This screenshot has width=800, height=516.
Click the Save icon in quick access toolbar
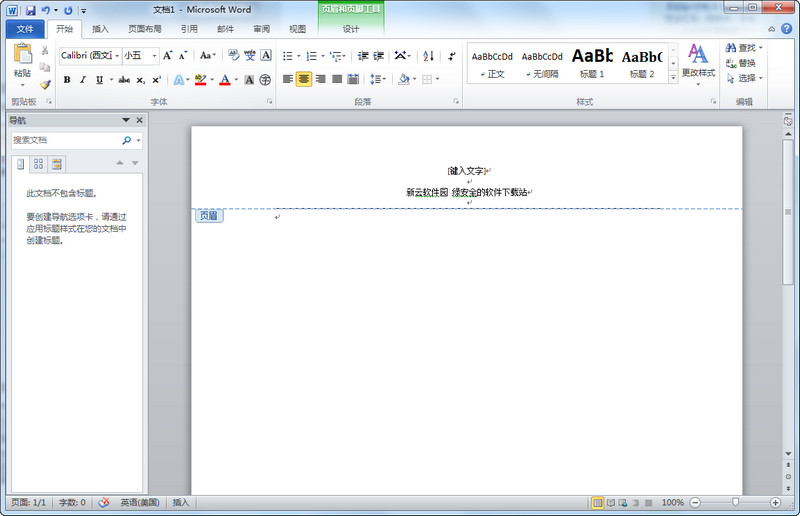tap(30, 10)
